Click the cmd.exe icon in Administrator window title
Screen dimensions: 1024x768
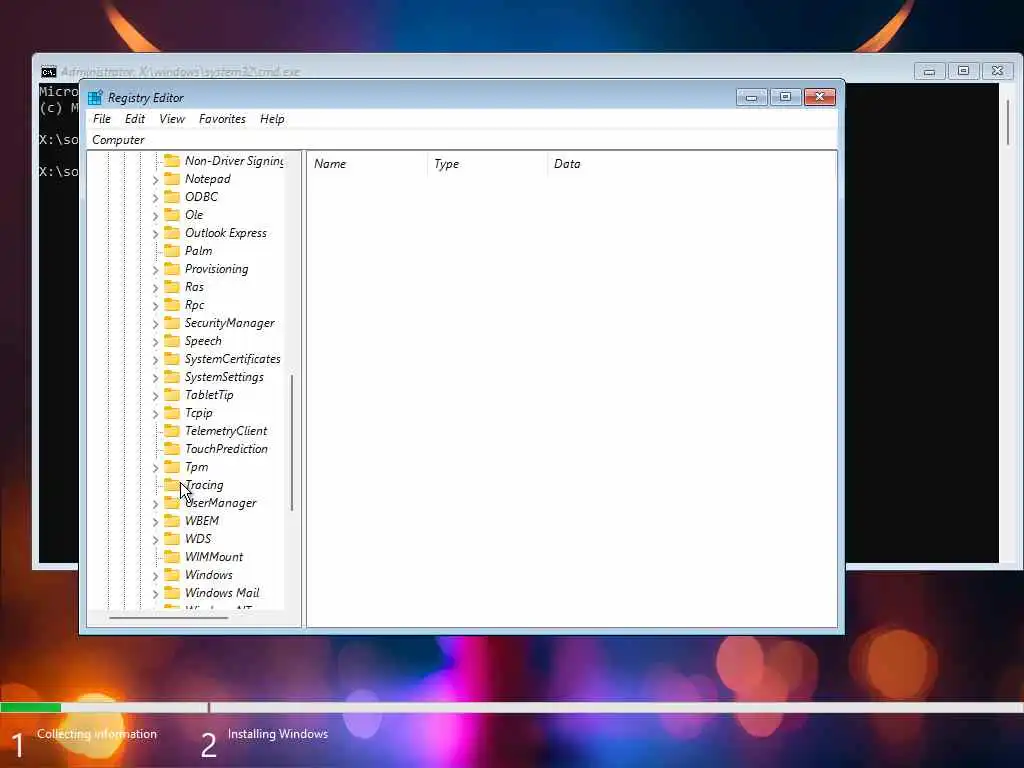point(48,71)
